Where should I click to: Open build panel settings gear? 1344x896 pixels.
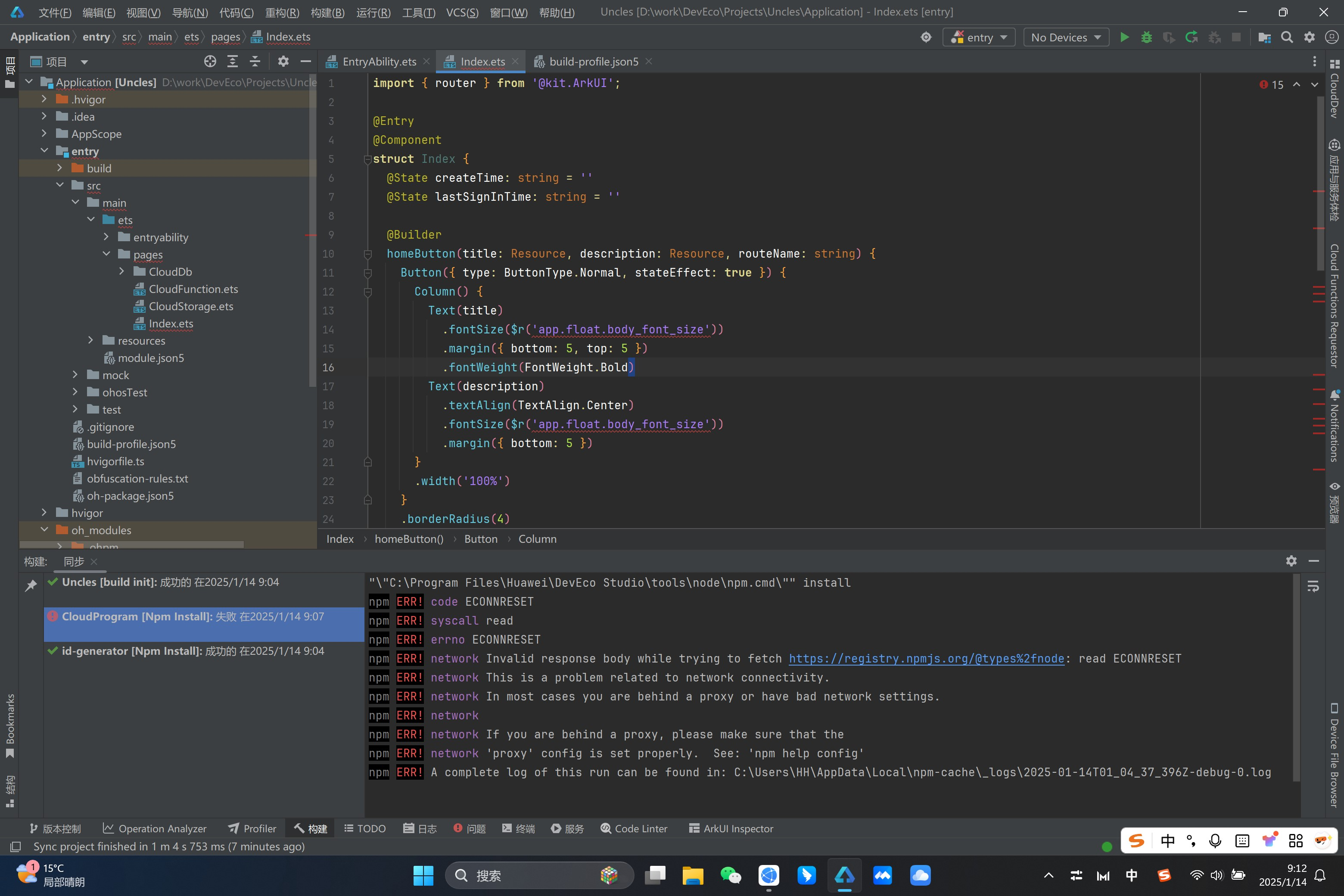[x=1291, y=560]
